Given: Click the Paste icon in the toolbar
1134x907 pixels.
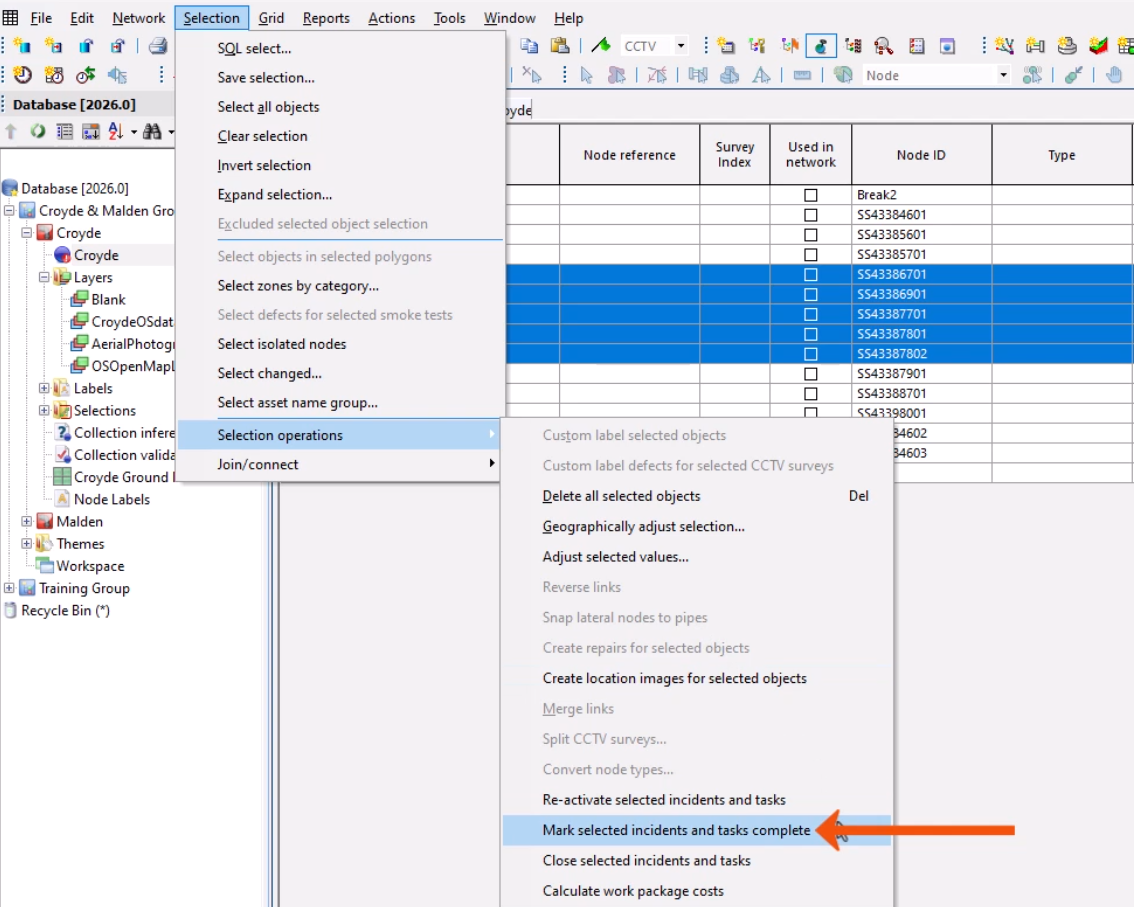Looking at the screenshot, I should pos(560,45).
